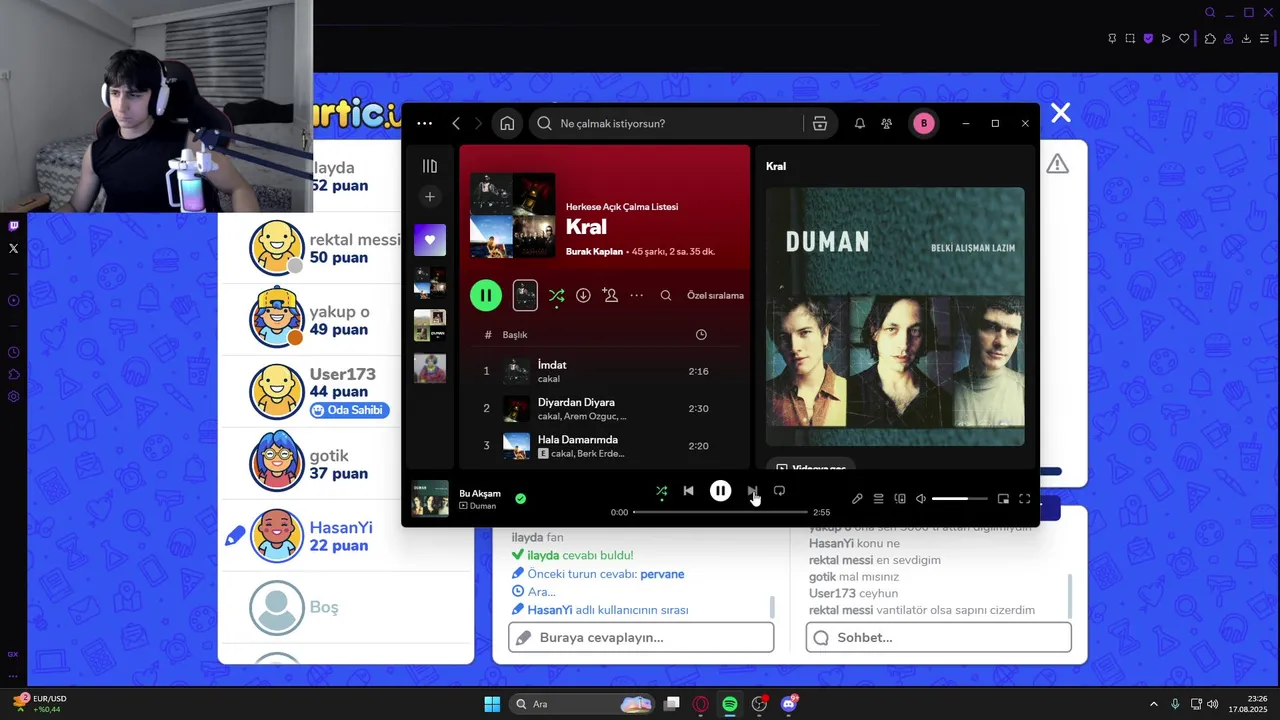The image size is (1280, 720).
Task: Skip to the previous track
Action: pyautogui.click(x=688, y=491)
